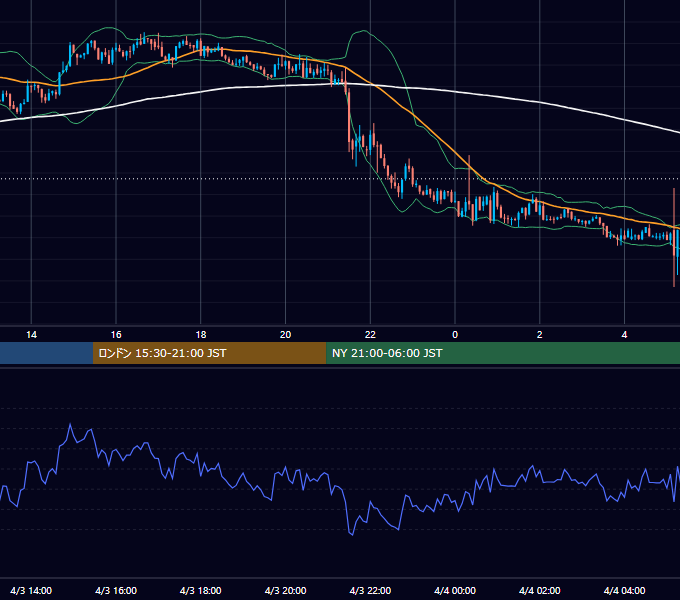
Task: Click the 2 hour label on upper axis
Action: pyautogui.click(x=539, y=335)
